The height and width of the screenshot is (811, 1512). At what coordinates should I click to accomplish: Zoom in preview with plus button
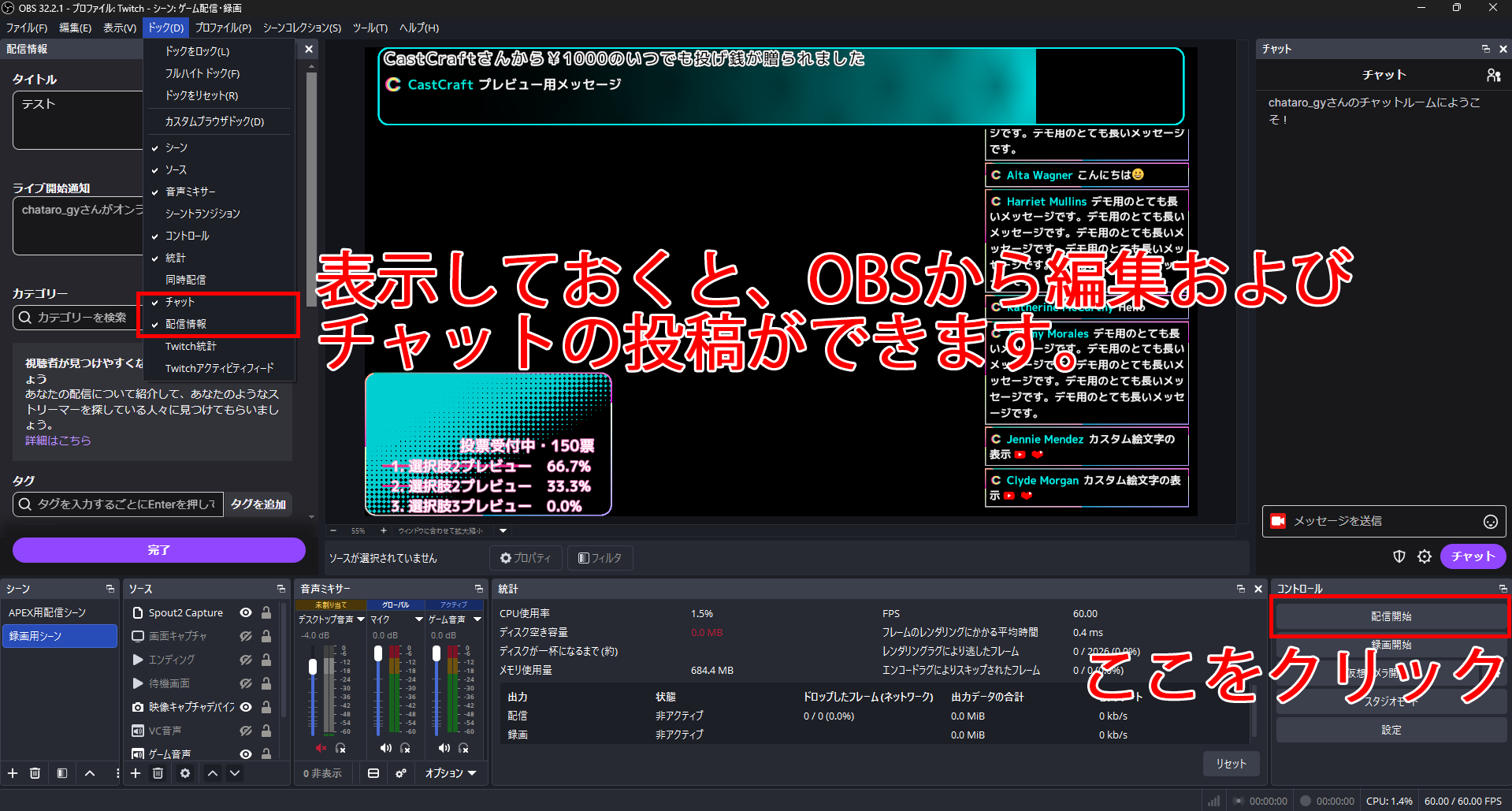pyautogui.click(x=384, y=530)
